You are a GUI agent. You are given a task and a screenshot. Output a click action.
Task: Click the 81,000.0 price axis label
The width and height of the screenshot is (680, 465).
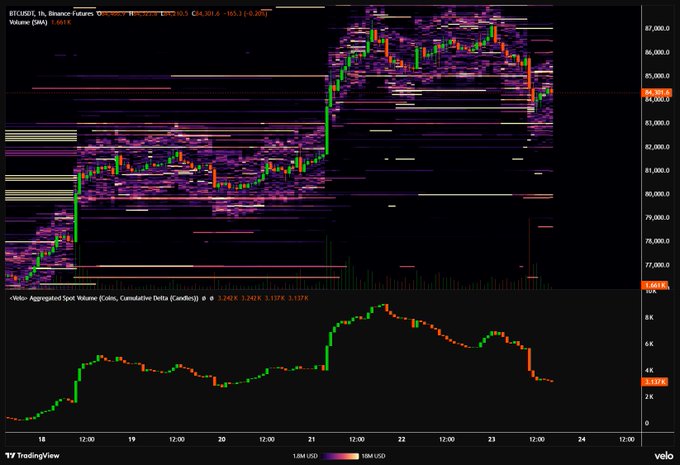[x=657, y=170]
